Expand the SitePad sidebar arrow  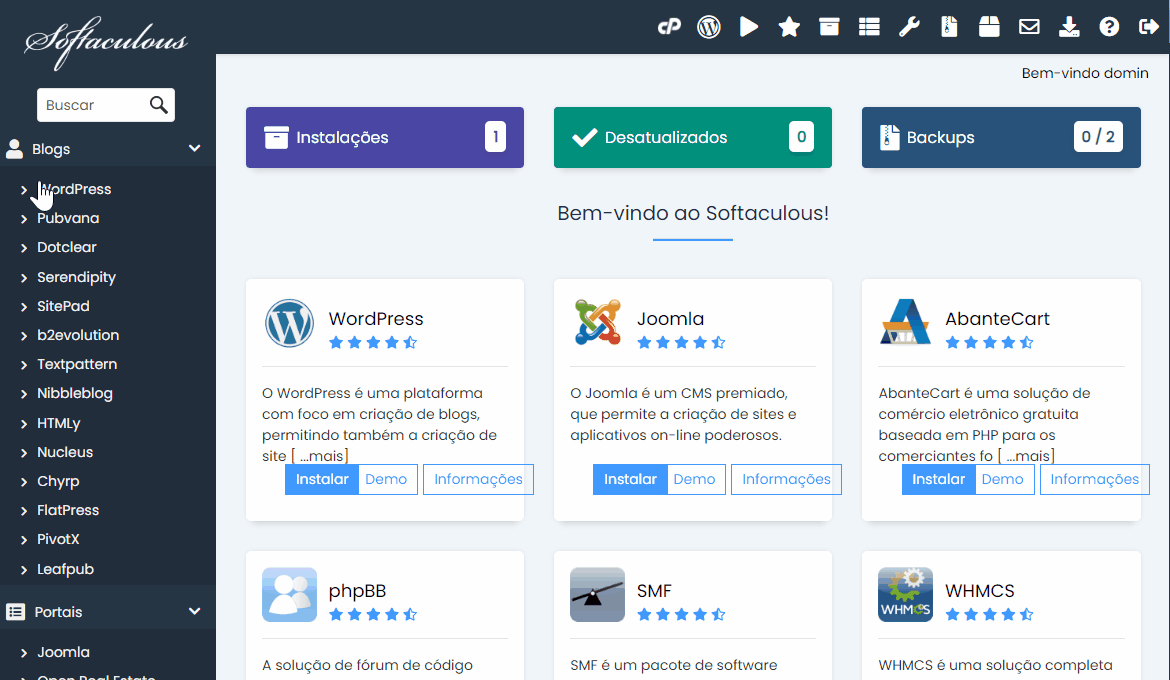click(x=24, y=307)
